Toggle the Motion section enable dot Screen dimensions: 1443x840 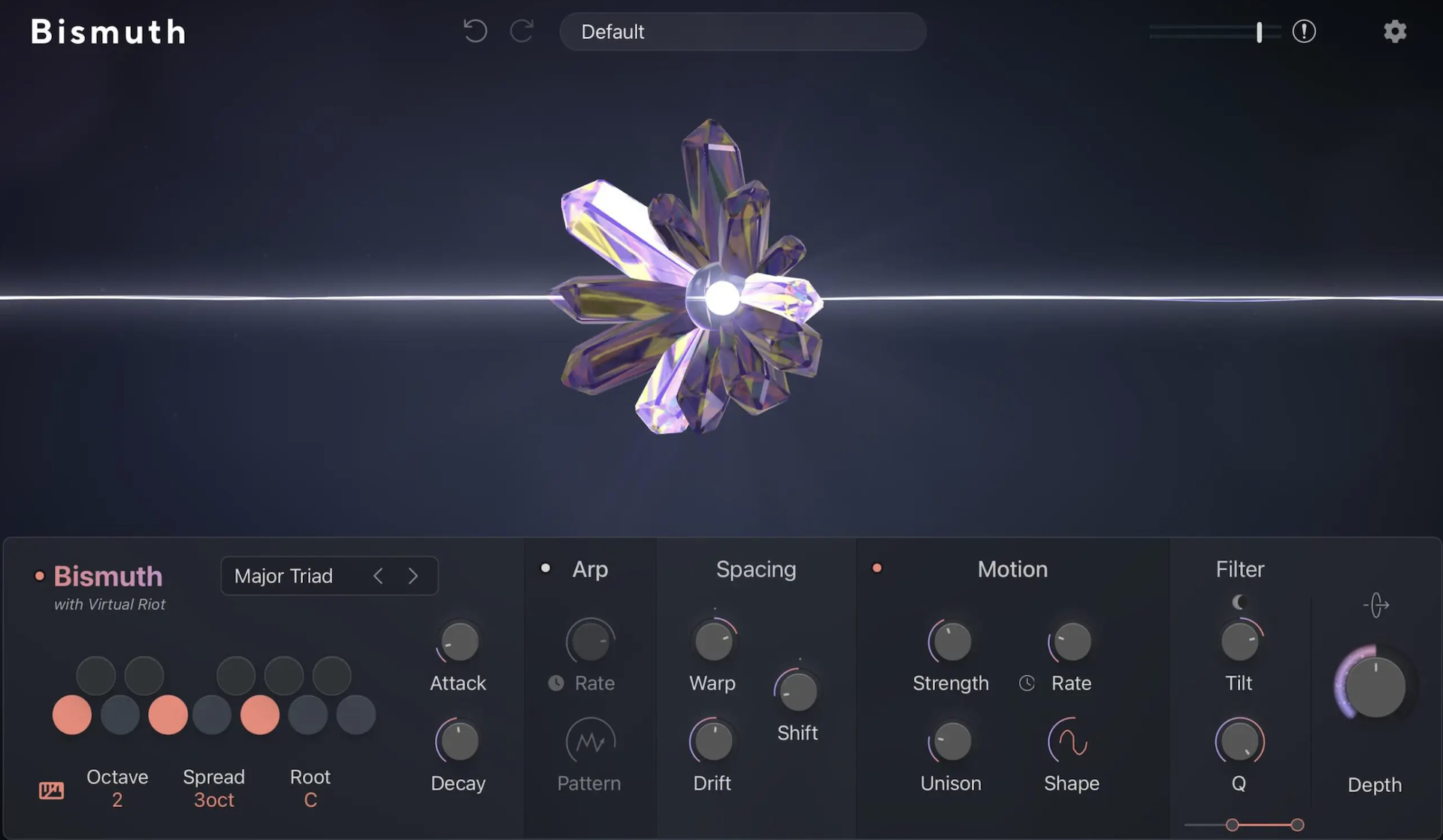click(x=876, y=568)
